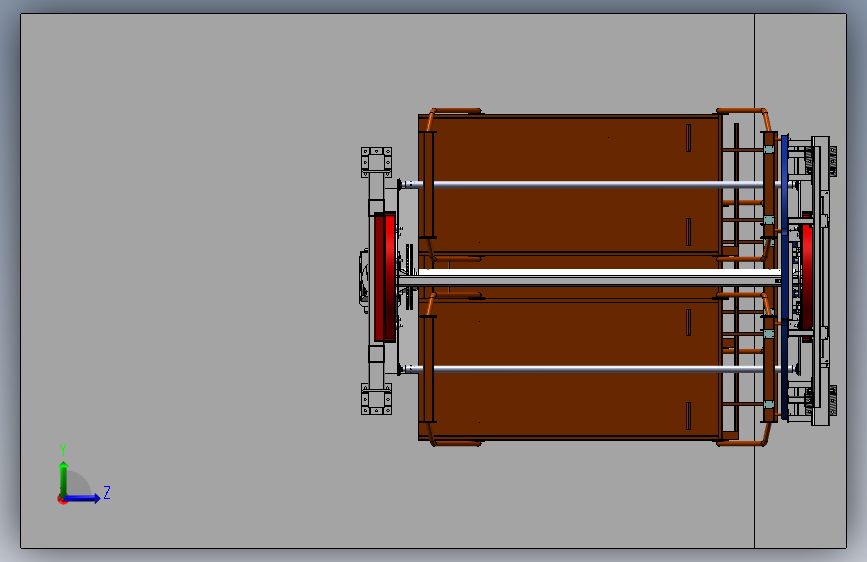This screenshot has width=867, height=562.
Task: Select the large red disc on left
Action: (384, 277)
